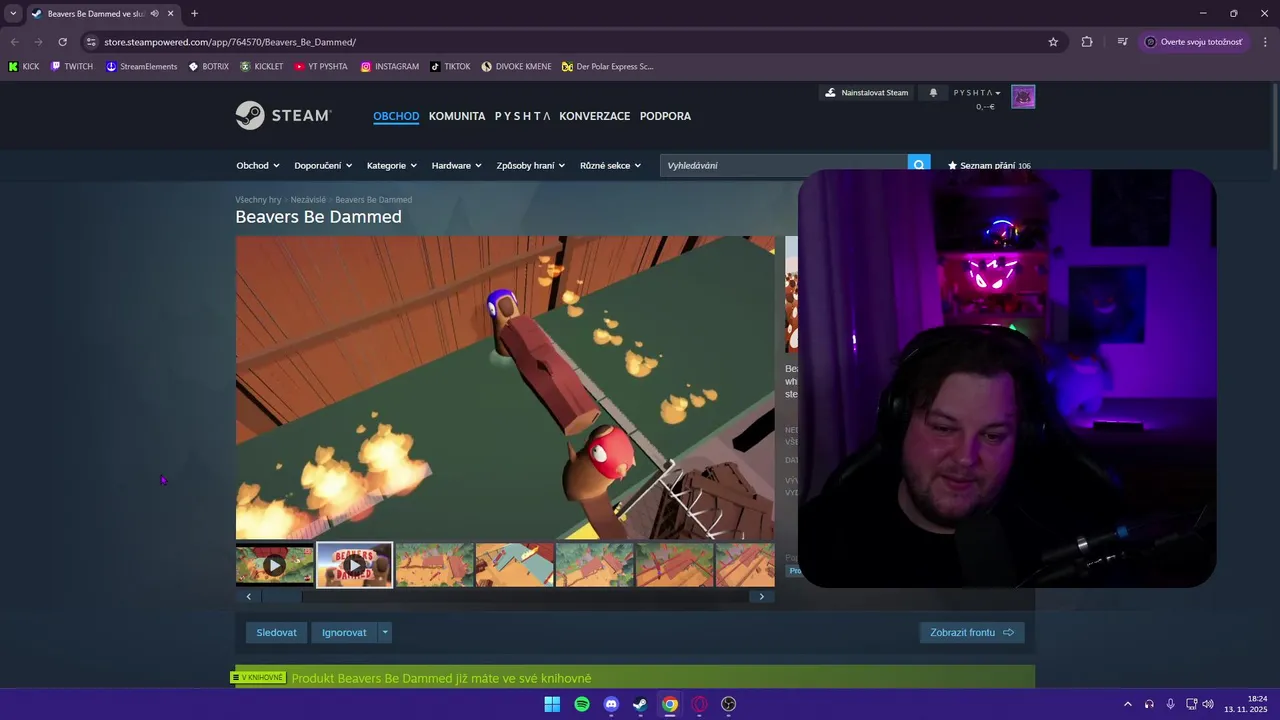The height and width of the screenshot is (720, 1280).
Task: Open the INSTAGRAM bookmark
Action: [389, 67]
